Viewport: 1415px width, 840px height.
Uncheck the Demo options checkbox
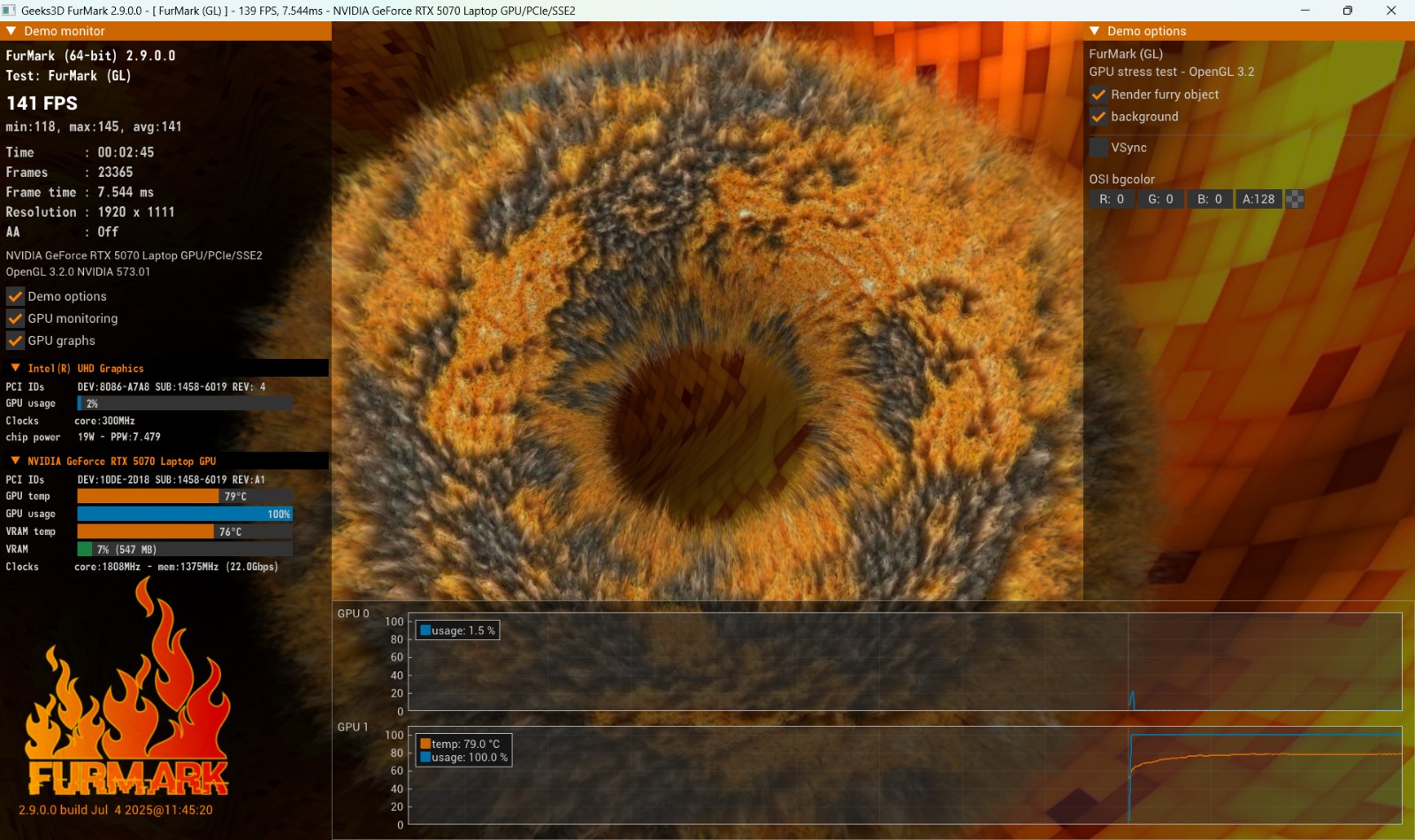pos(15,296)
